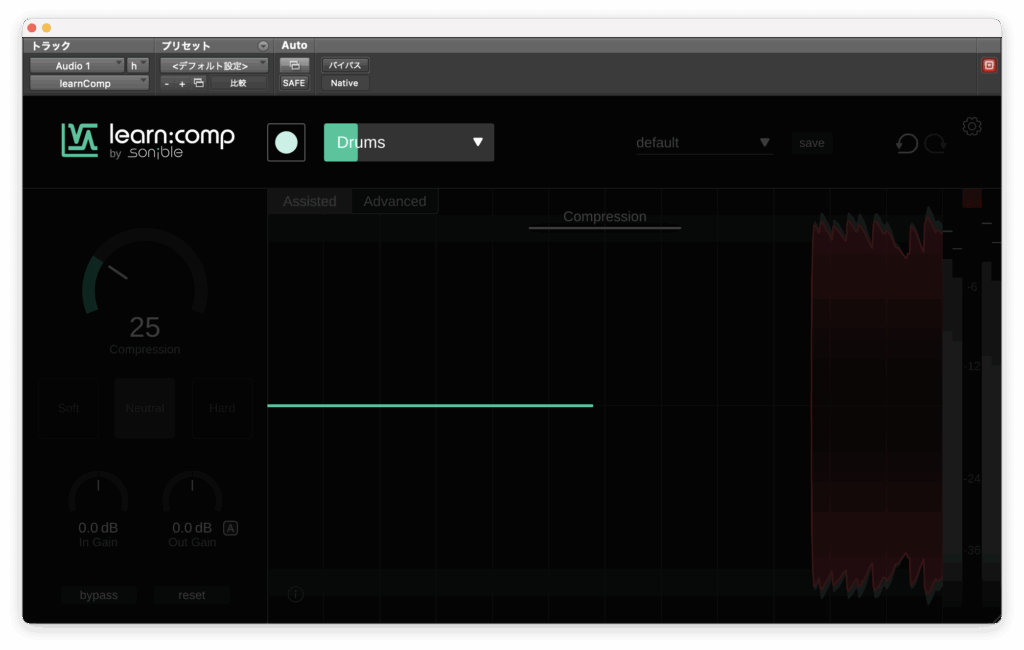The height and width of the screenshot is (650, 1024).
Task: Minimize the window with the yellow button
Action: coord(46,27)
